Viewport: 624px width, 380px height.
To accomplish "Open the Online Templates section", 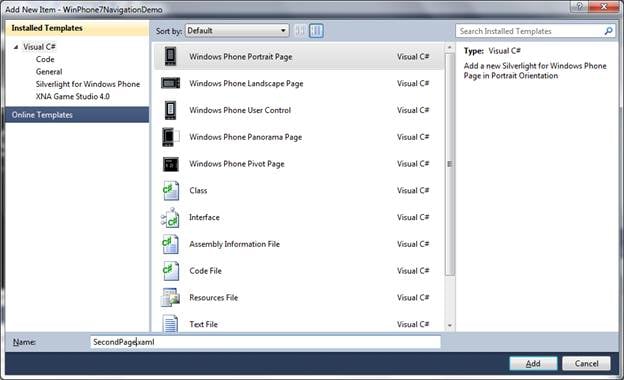I will point(77,115).
